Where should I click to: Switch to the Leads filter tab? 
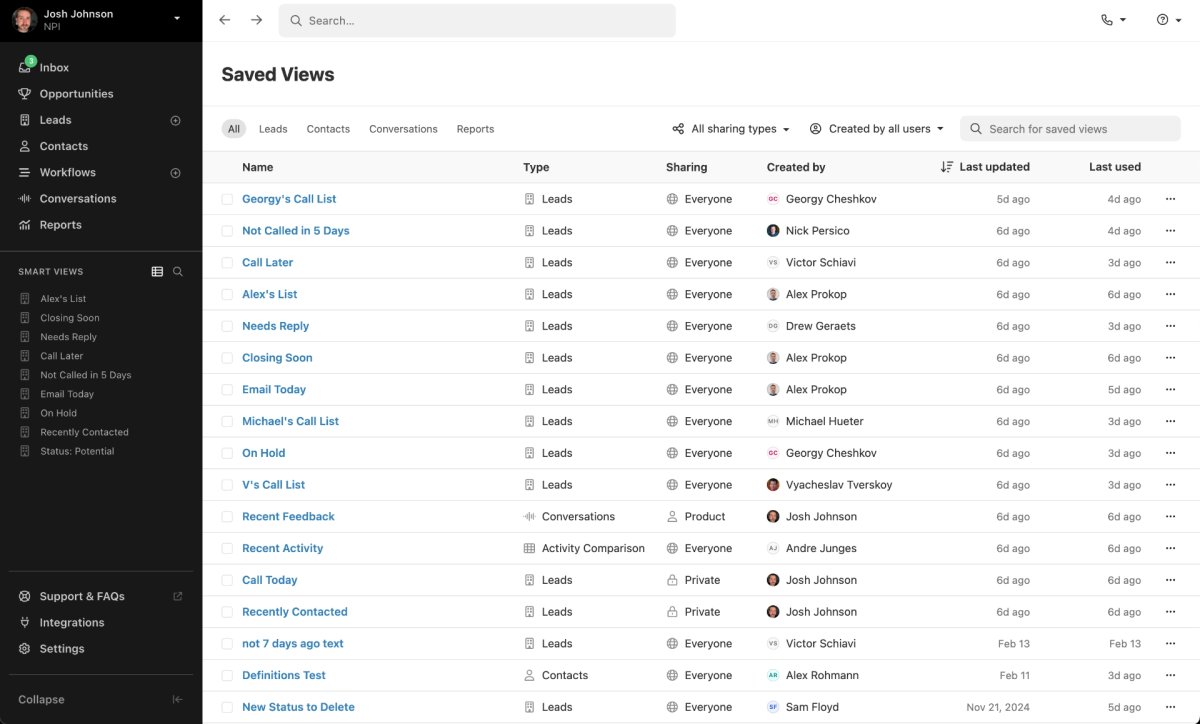tap(273, 129)
